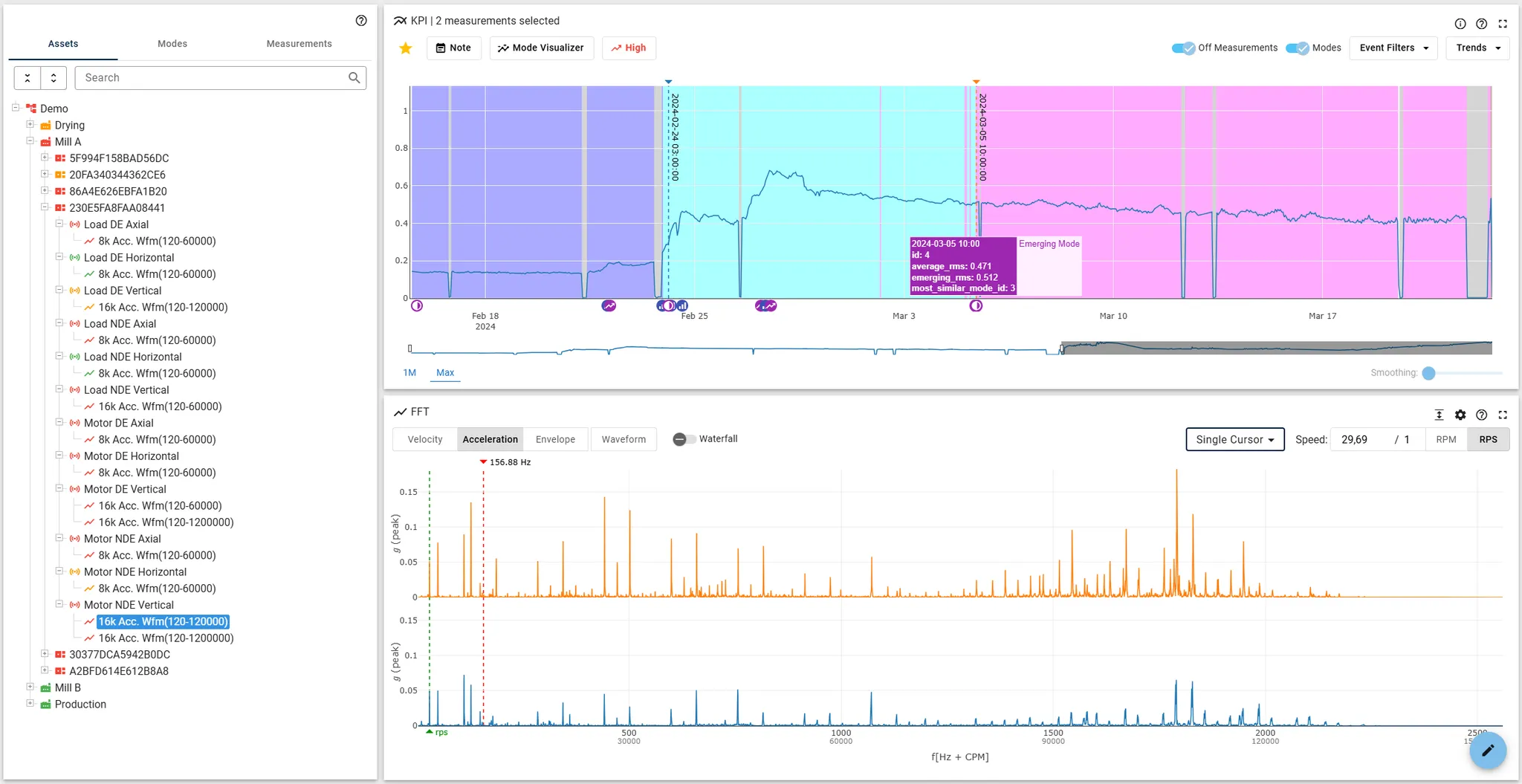The width and height of the screenshot is (1522, 784).
Task: Select the Envelope FFT tab
Action: pyautogui.click(x=555, y=439)
